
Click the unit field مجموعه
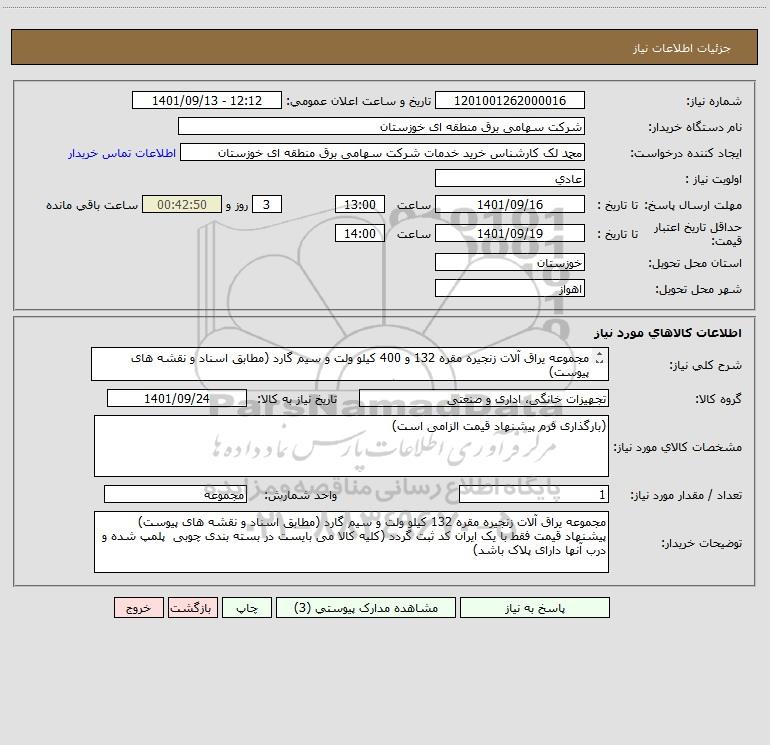pyautogui.click(x=175, y=495)
